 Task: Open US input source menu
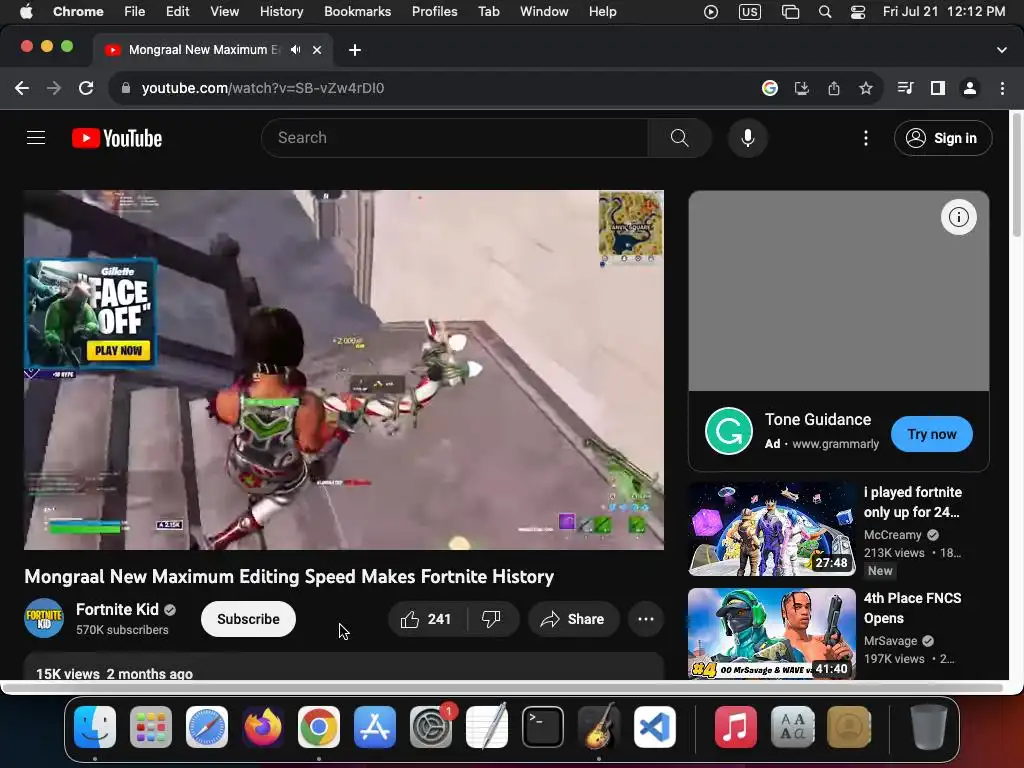point(750,11)
